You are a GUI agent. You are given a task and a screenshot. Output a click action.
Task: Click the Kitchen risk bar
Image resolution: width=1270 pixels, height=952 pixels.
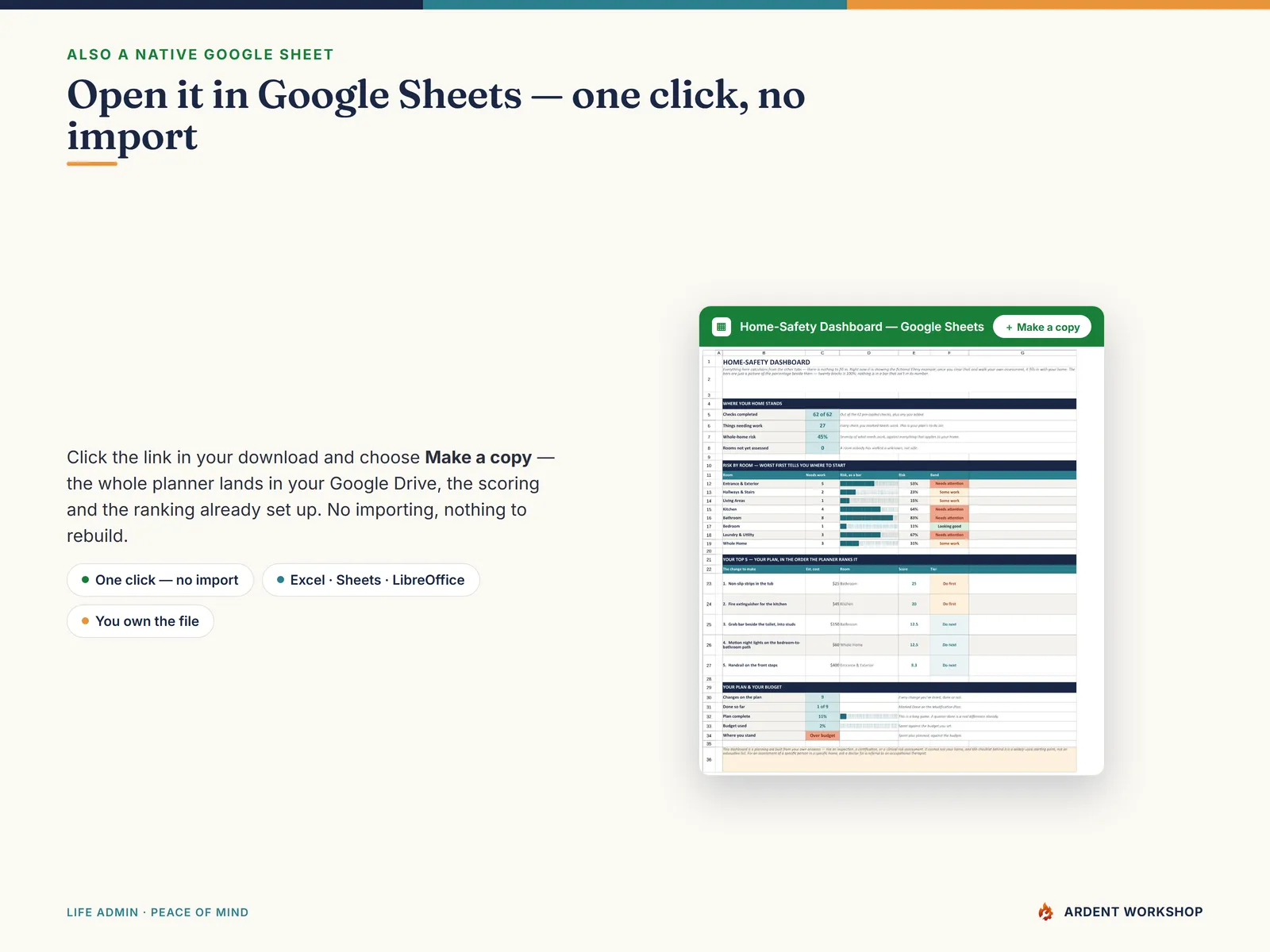[868, 509]
